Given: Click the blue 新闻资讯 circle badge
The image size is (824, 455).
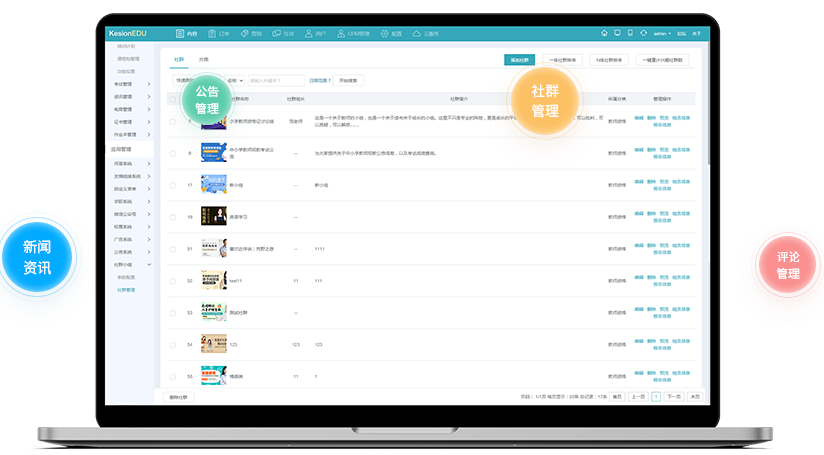Looking at the screenshot, I should [x=37, y=256].
